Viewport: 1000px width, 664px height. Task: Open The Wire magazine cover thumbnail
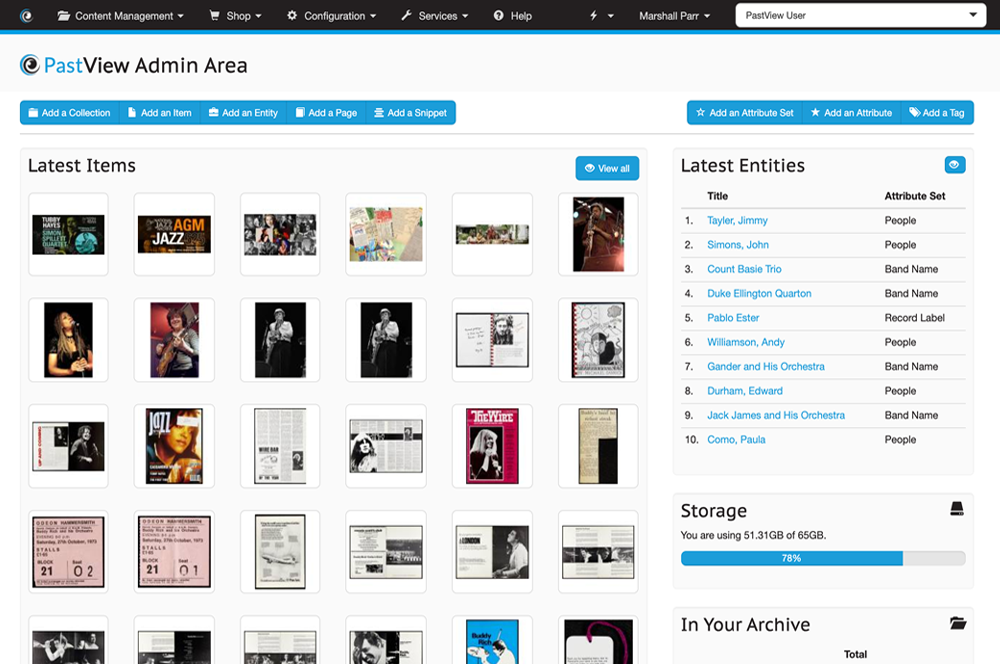(492, 446)
